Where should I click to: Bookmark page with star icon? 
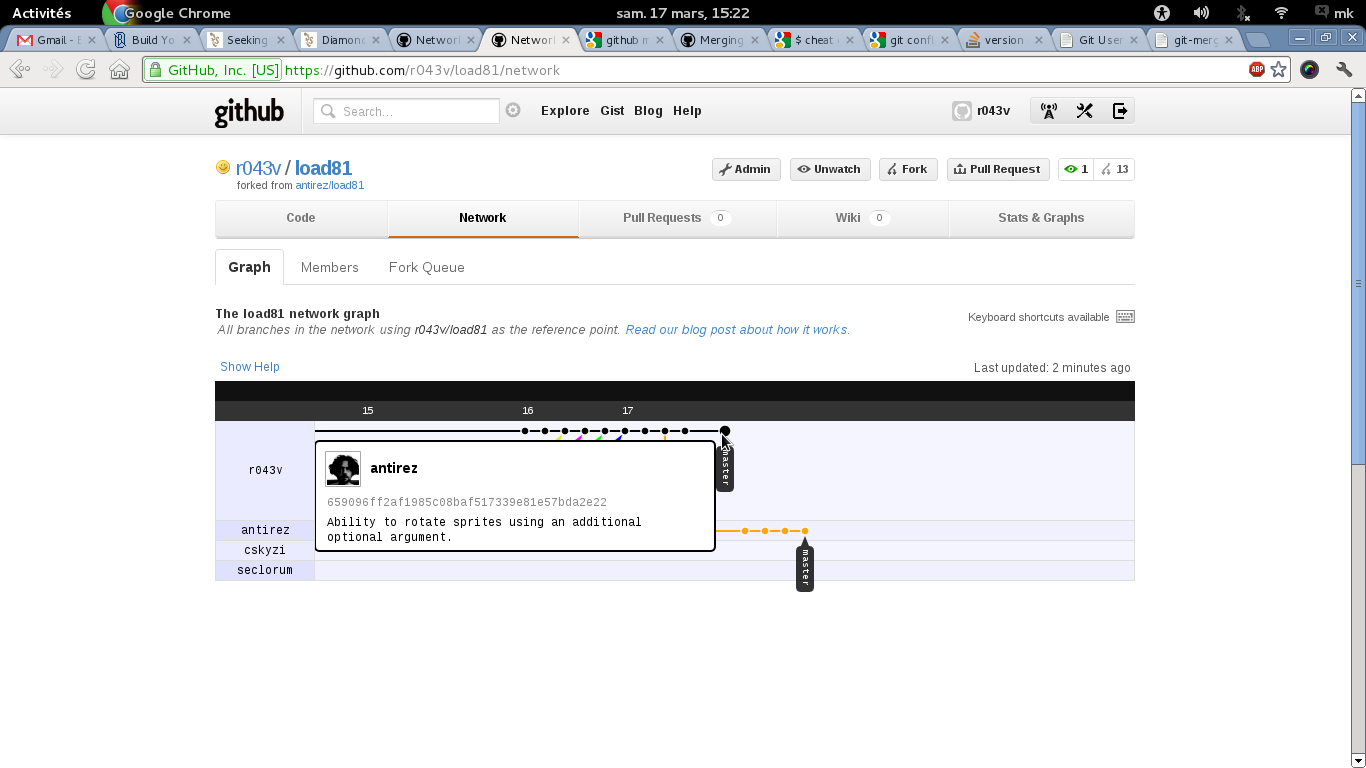(x=1279, y=70)
